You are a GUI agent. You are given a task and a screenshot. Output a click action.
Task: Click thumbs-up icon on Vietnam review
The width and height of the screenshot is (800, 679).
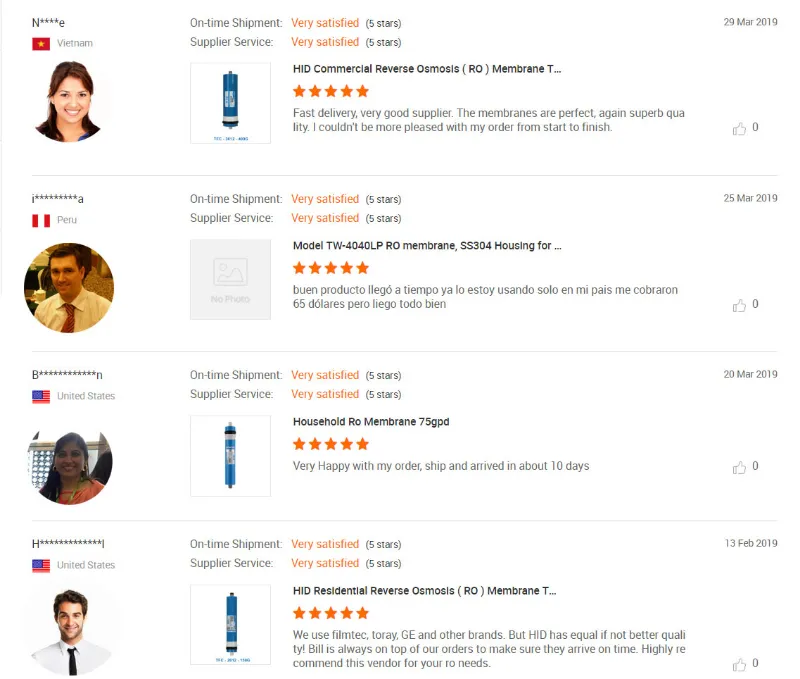point(740,128)
